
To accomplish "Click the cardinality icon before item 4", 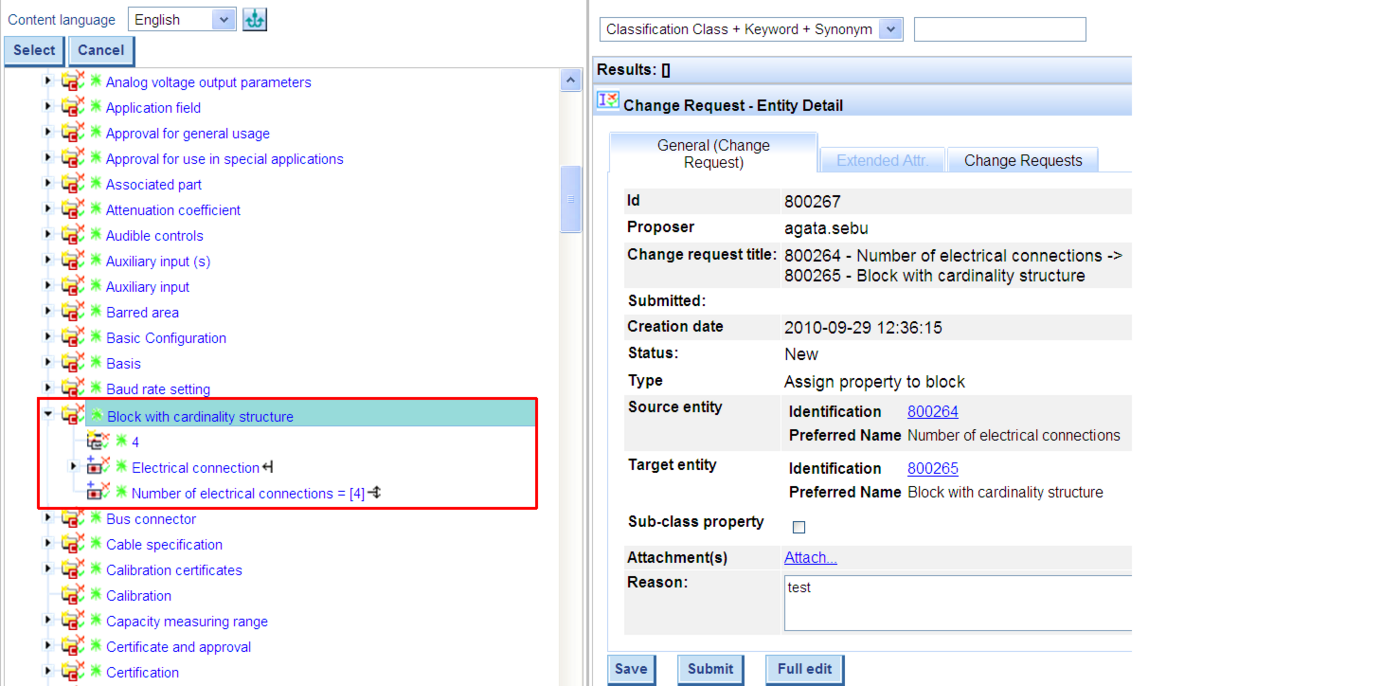I will [x=98, y=441].
